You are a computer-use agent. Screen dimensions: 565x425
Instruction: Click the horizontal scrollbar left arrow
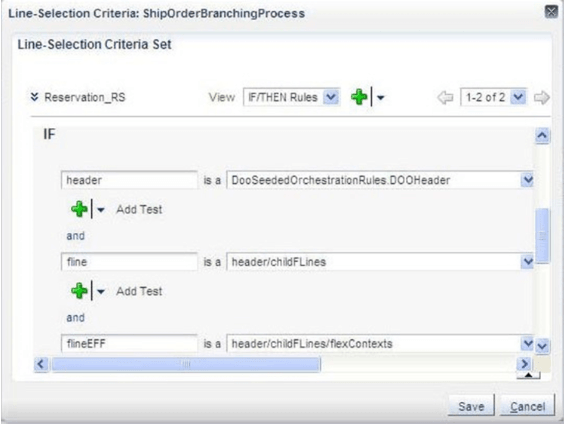(41, 364)
